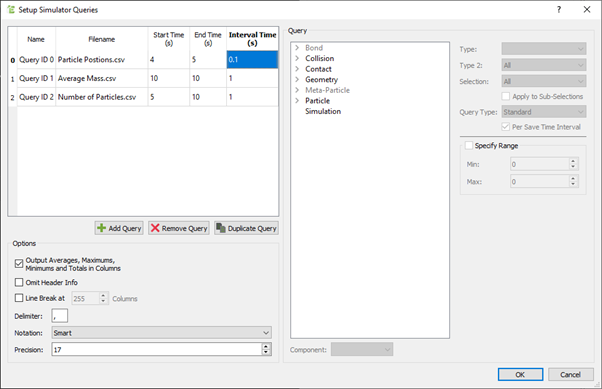Image resolution: width=602 pixels, height=389 pixels.
Task: Toggle Output Averages, Maximums checkbox
Action: (19, 264)
